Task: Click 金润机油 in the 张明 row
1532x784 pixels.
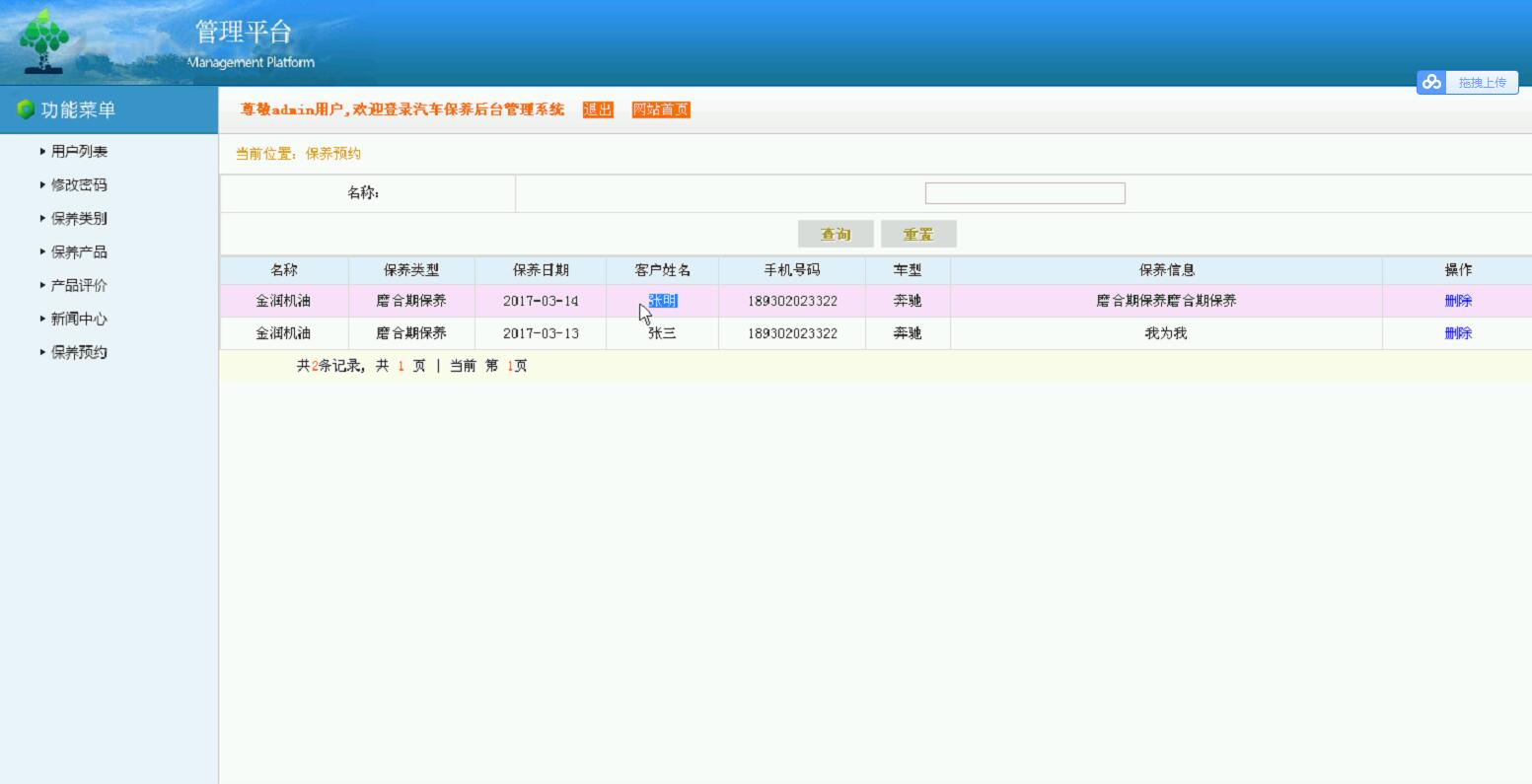Action: point(284,302)
